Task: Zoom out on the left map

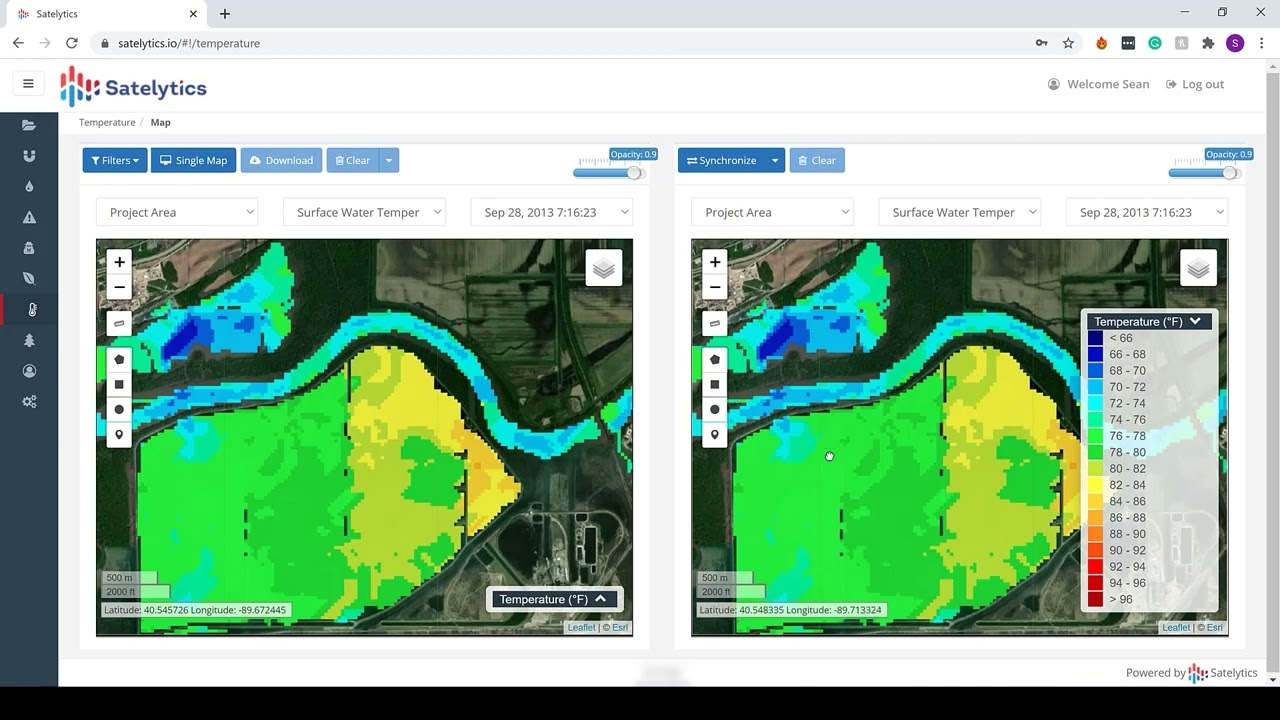Action: click(x=119, y=287)
